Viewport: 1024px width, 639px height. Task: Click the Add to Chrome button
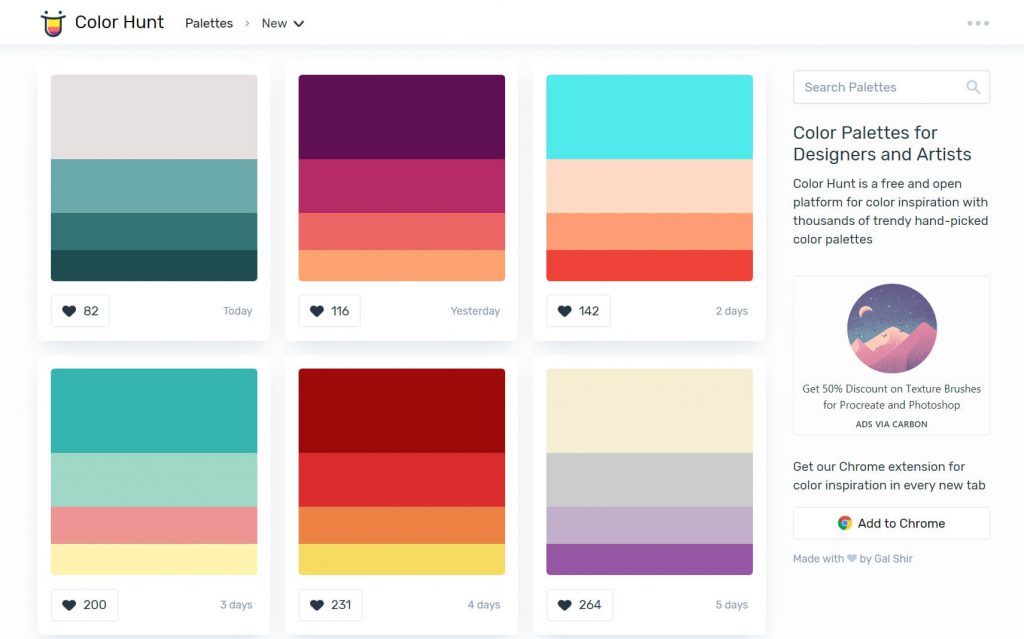click(x=891, y=523)
